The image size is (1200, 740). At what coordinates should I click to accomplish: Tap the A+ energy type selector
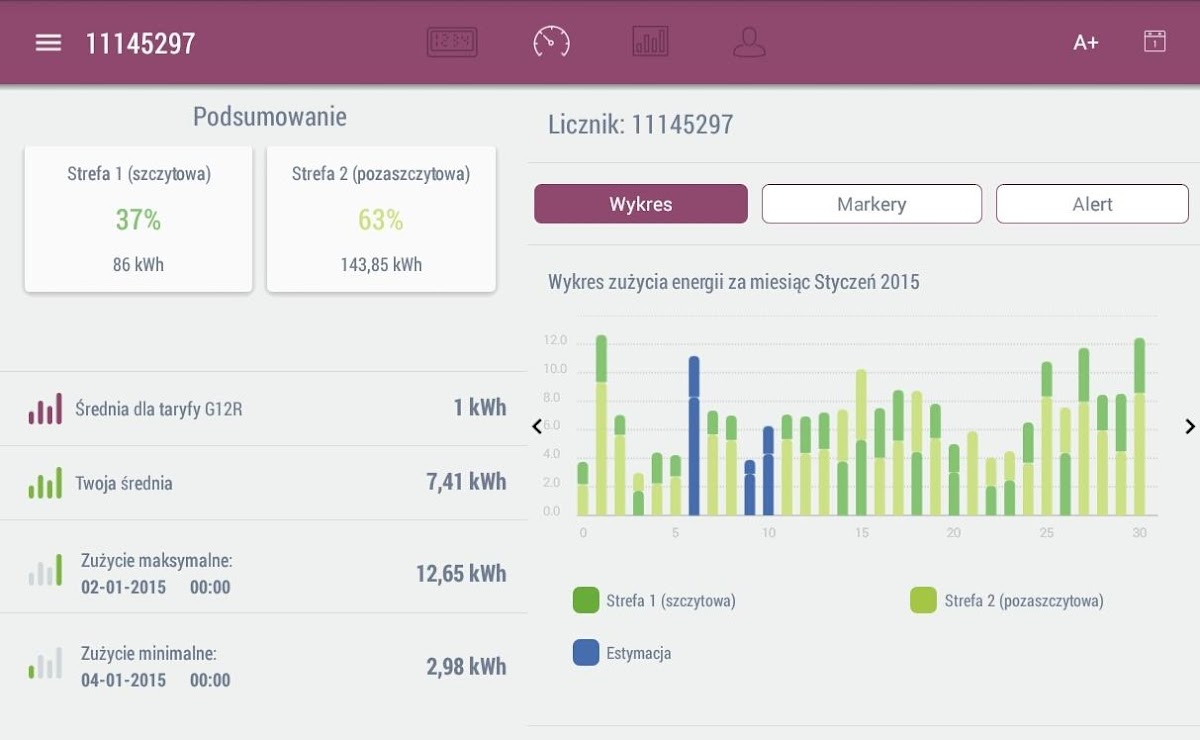[1086, 43]
